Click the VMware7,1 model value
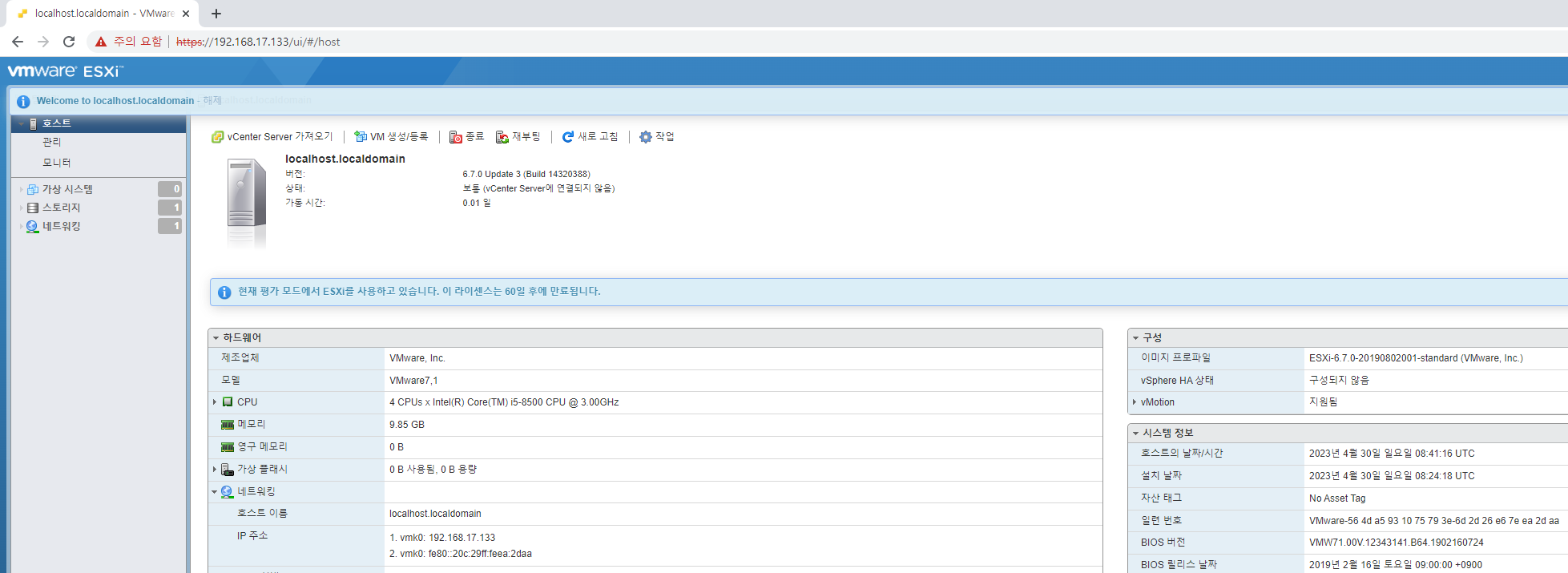The height and width of the screenshot is (573, 1568). point(413,381)
